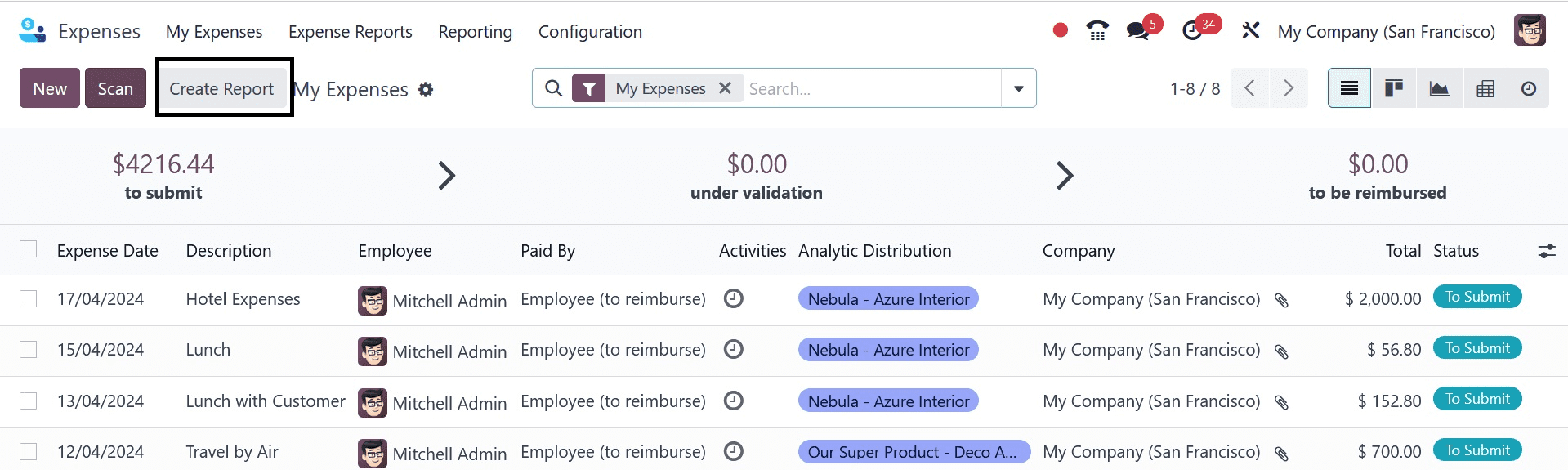
Task: Click the $ 2,000.00 total cell
Action: click(1383, 299)
